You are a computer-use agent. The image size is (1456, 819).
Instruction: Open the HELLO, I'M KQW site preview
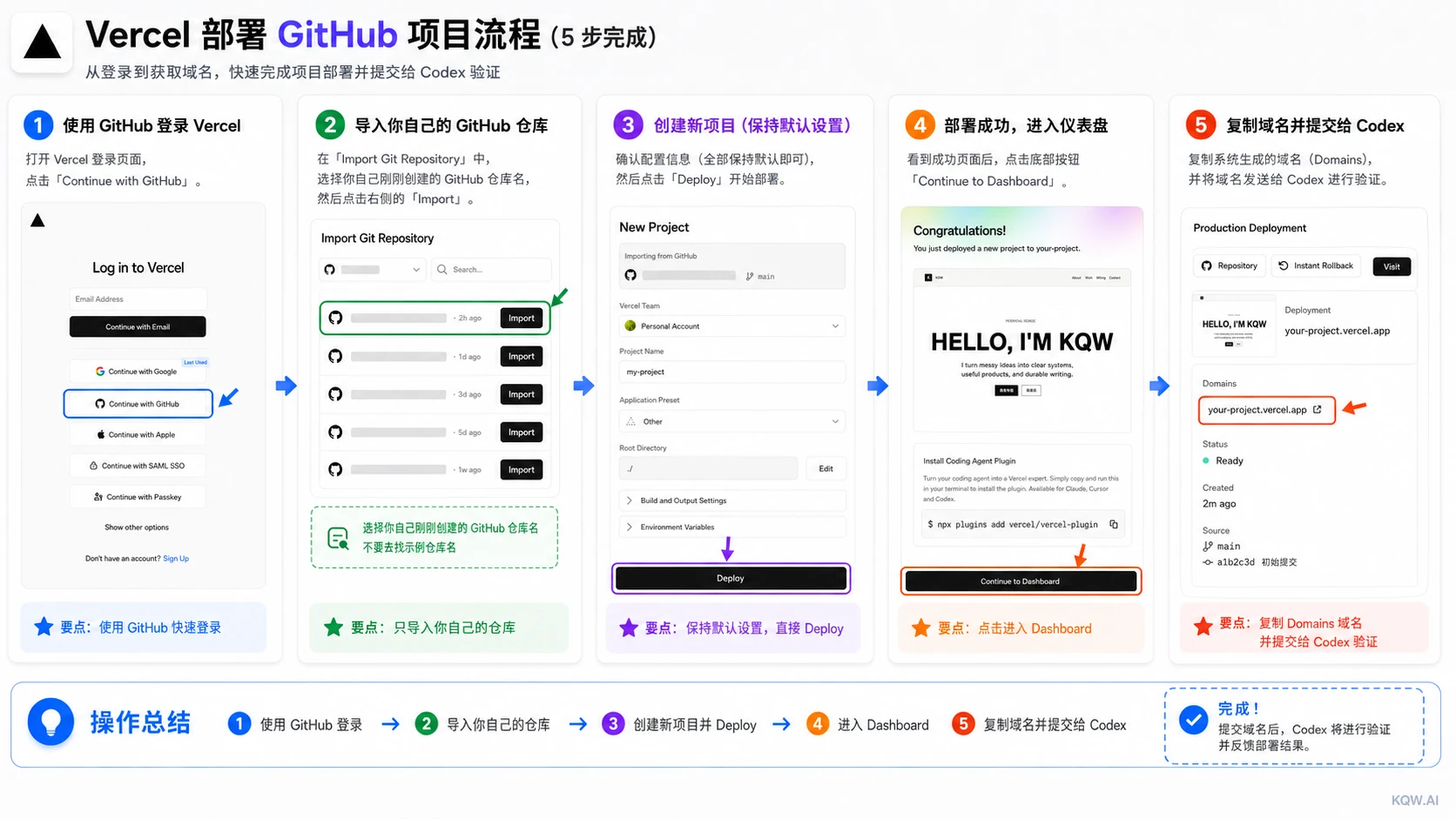coord(1021,350)
